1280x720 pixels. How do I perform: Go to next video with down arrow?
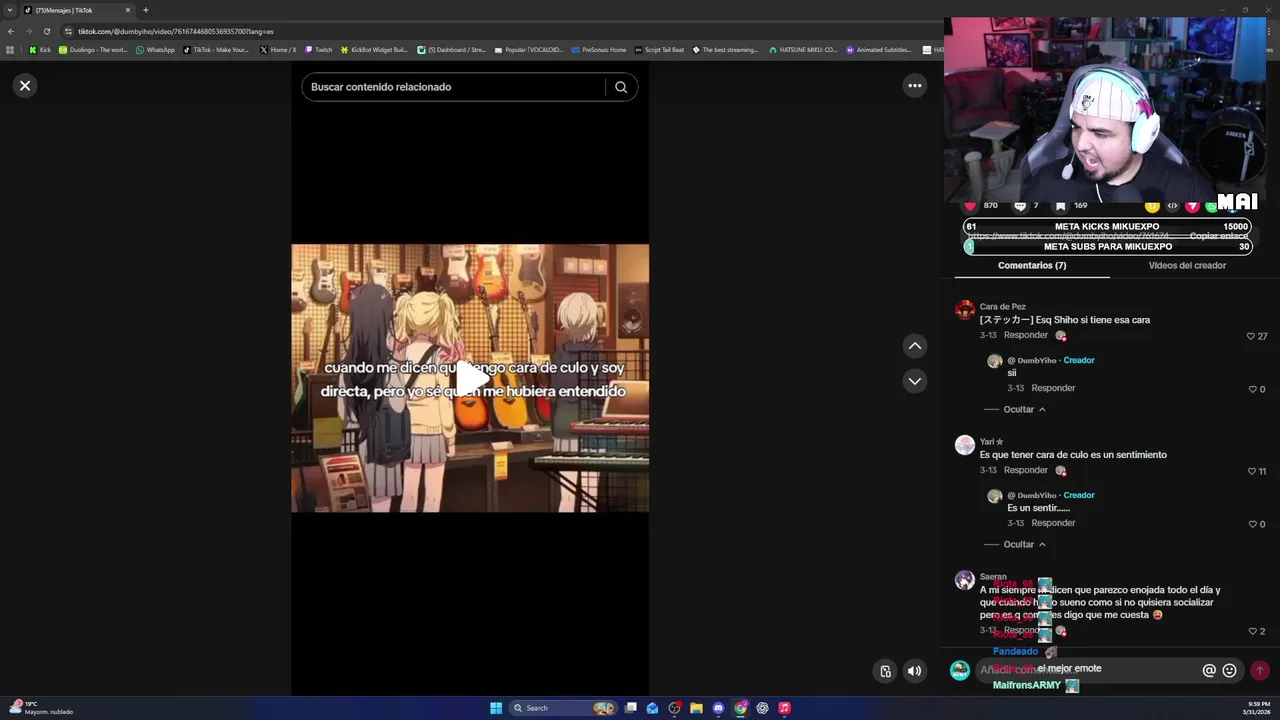click(914, 381)
